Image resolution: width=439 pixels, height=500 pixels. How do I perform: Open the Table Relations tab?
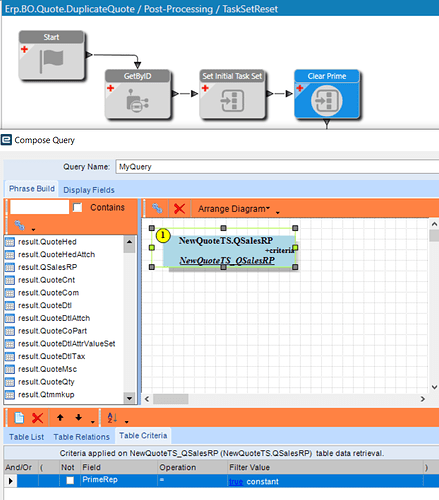point(81,437)
